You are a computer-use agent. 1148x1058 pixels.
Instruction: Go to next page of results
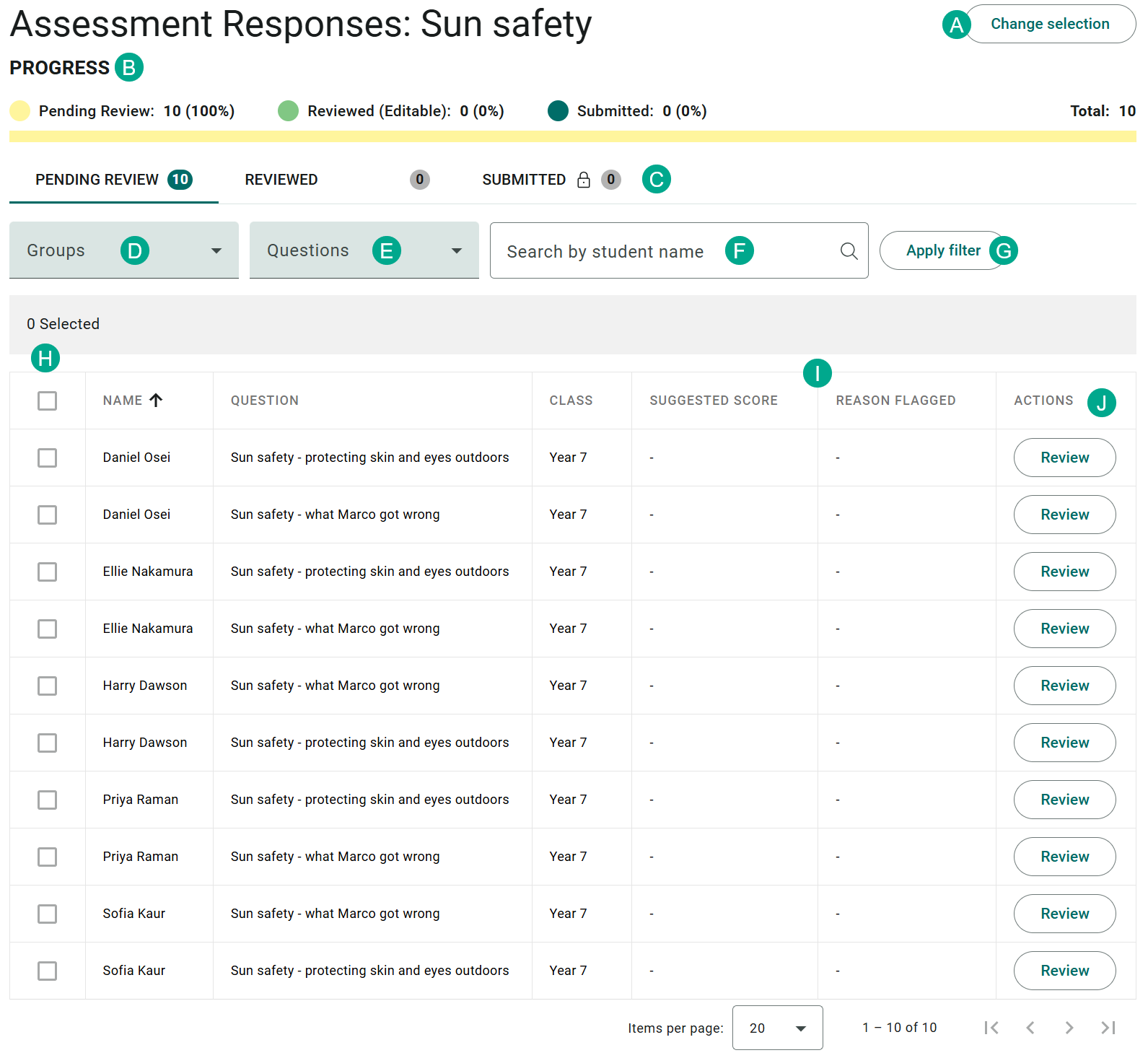[x=1069, y=1028]
